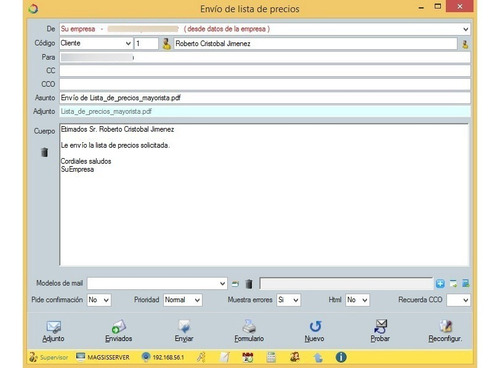Click Nuevo to start a new mail
500x368 pixels.
pos(314,331)
